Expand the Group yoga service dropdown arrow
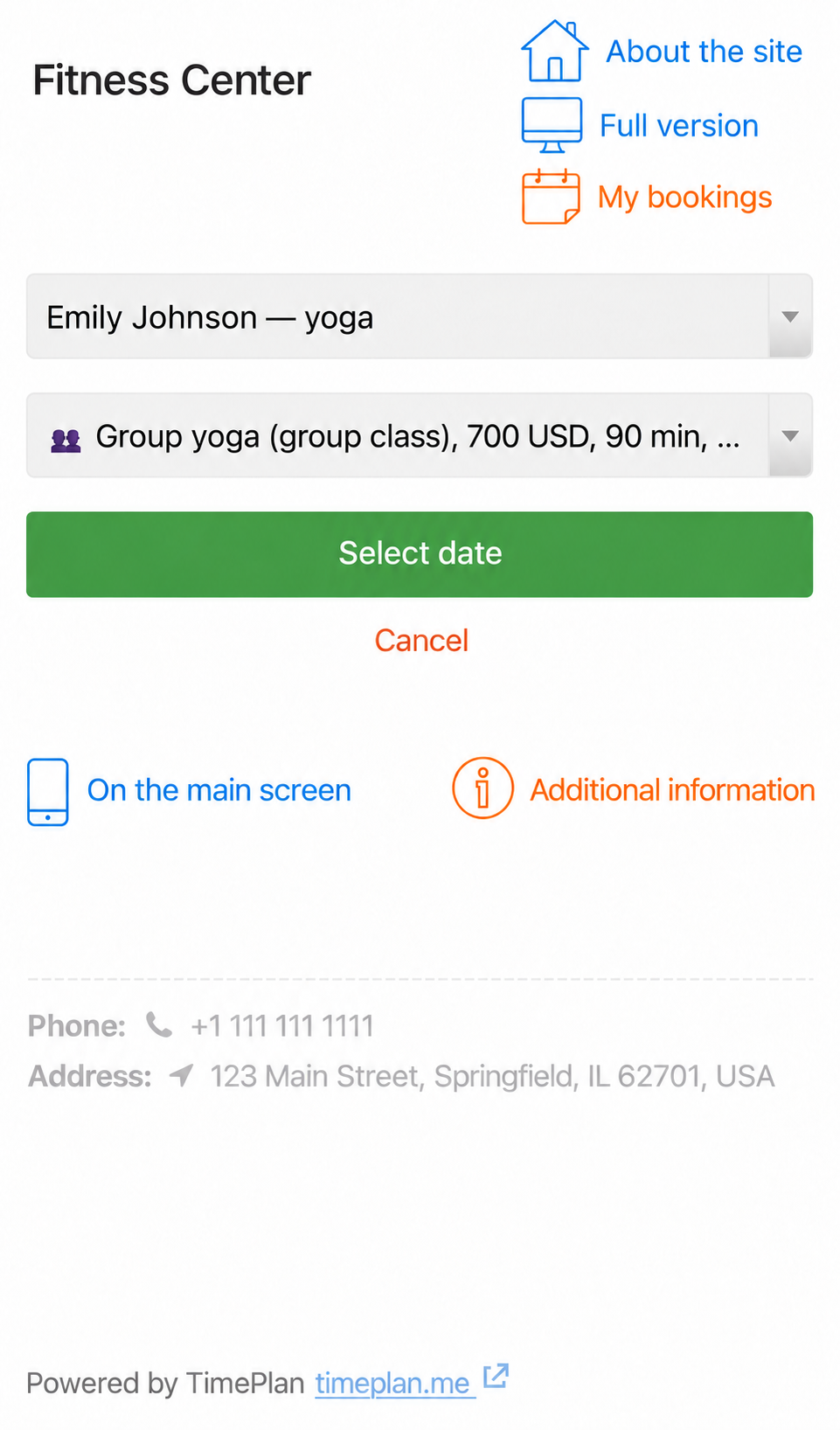Screen dimensions: 840x1430 click(x=790, y=435)
